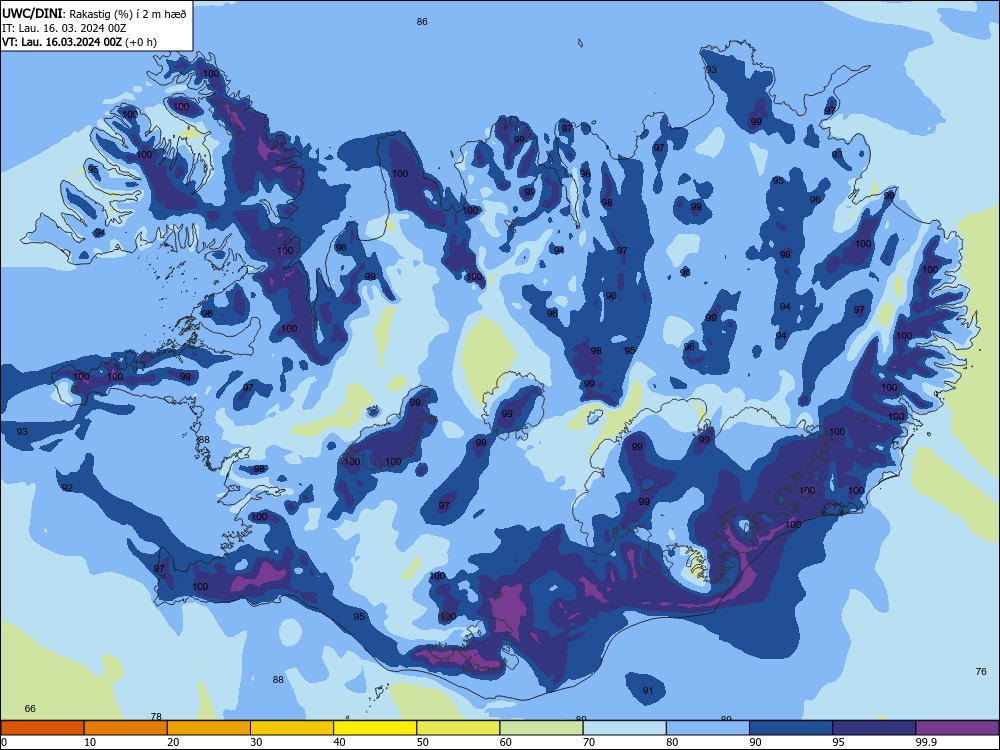Click the legend tick label '20'
The width and height of the screenshot is (1000, 750).
pos(173,742)
